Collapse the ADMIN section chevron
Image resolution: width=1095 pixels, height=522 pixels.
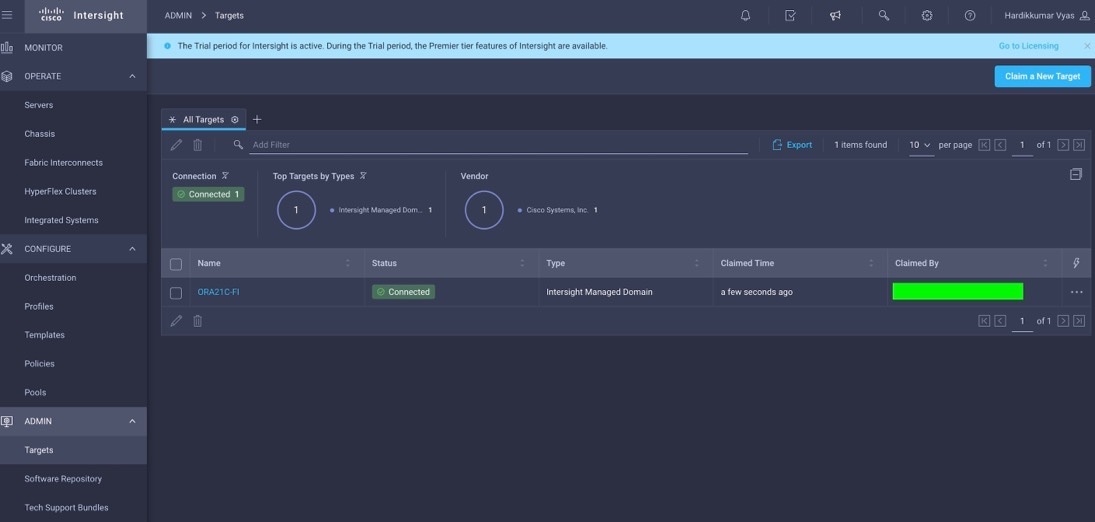point(133,421)
